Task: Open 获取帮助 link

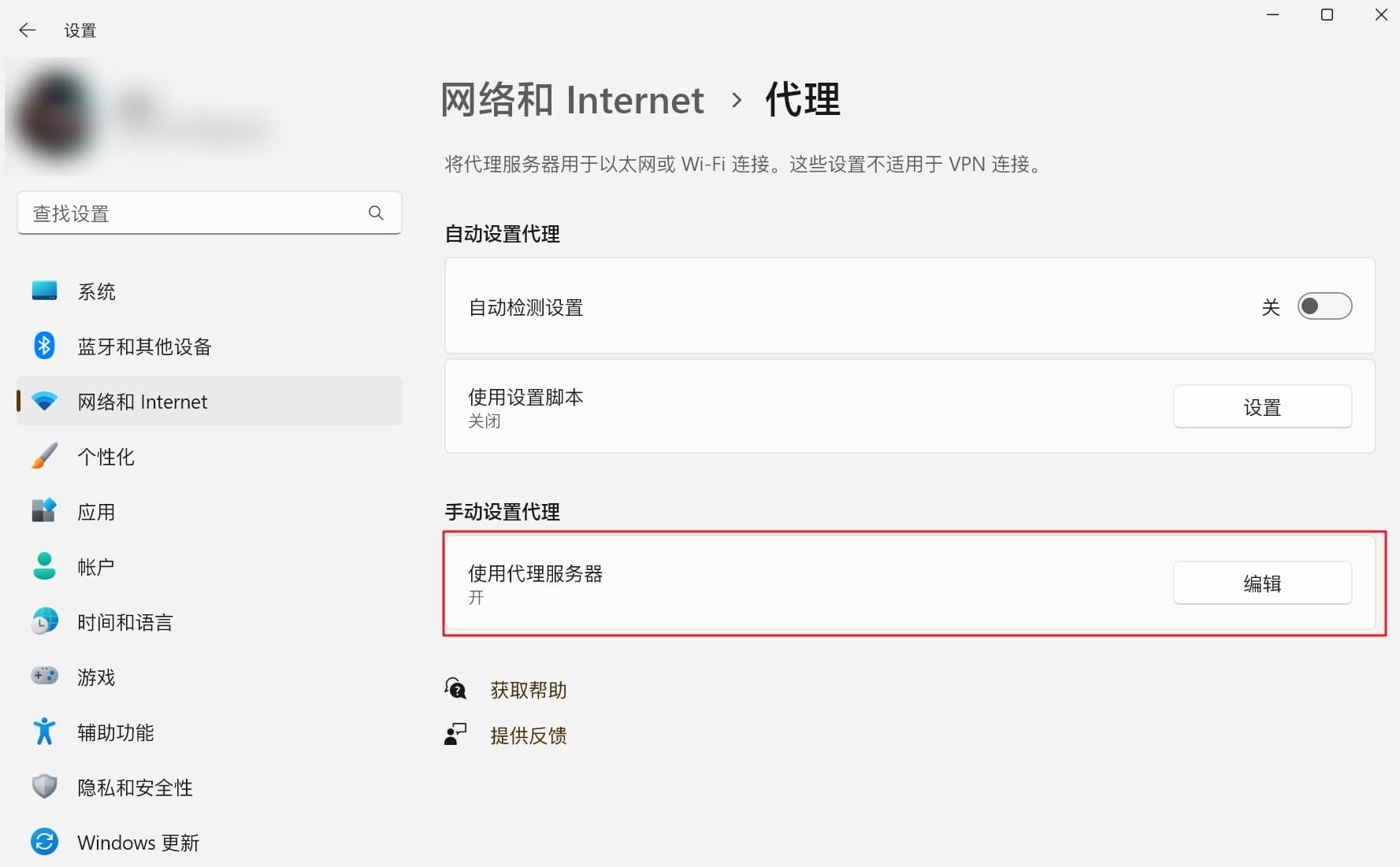Action: point(528,691)
